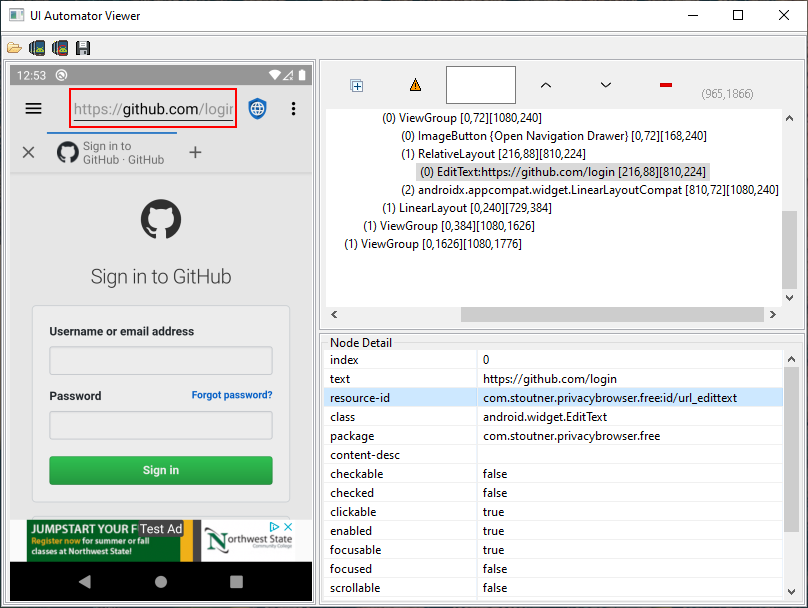Viewport: 808px width, 608px height.
Task: Click the focused row showing false
Action: coord(553,569)
